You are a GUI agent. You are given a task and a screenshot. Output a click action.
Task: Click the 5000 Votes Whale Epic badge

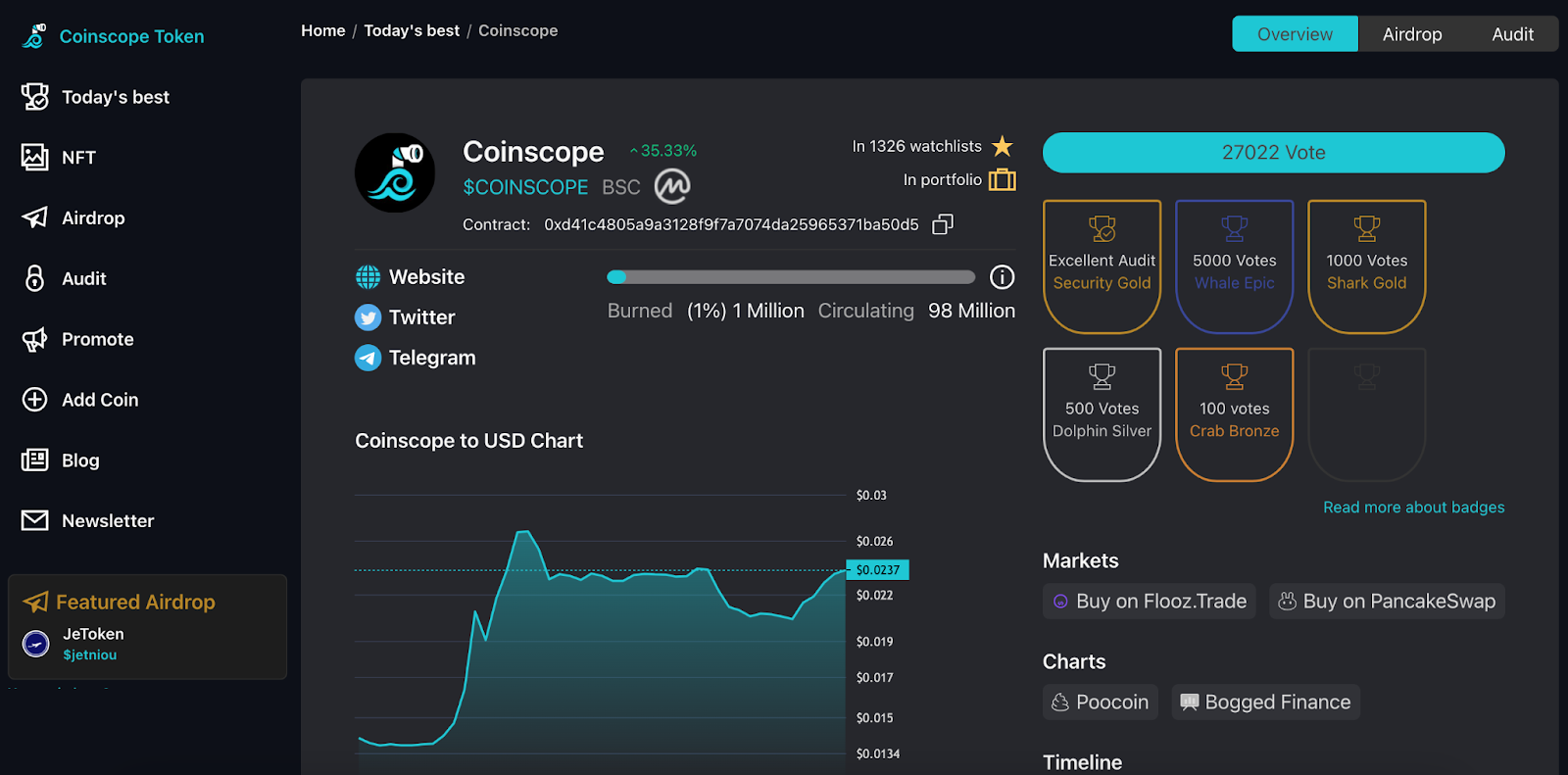(1235, 266)
